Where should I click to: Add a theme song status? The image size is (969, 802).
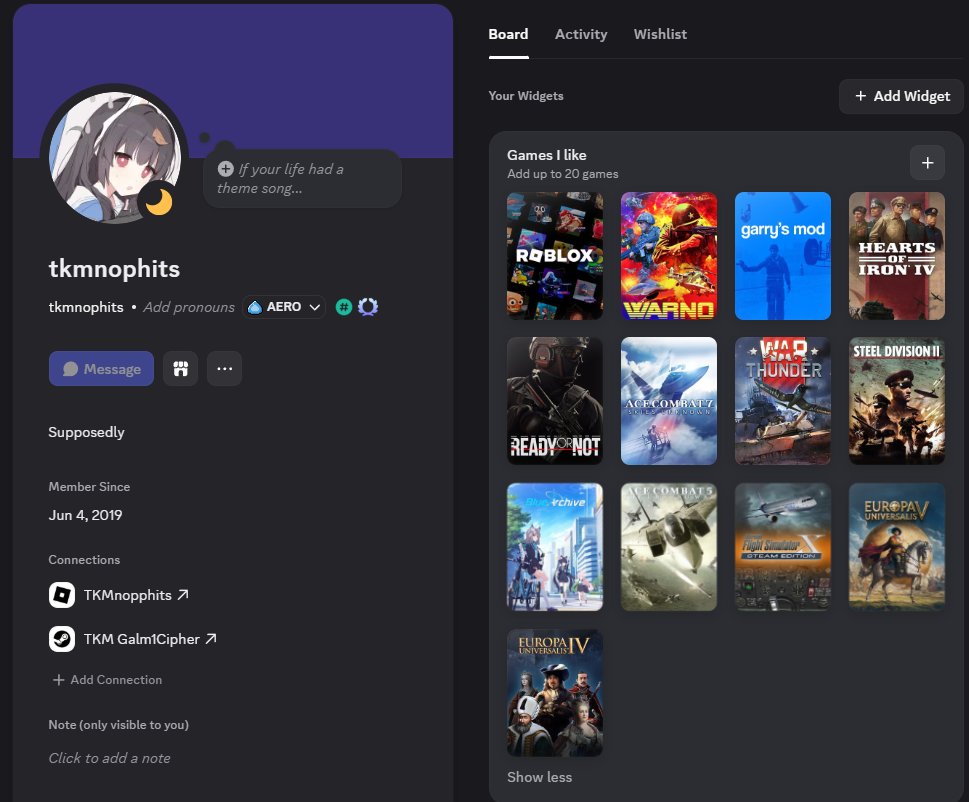(302, 178)
